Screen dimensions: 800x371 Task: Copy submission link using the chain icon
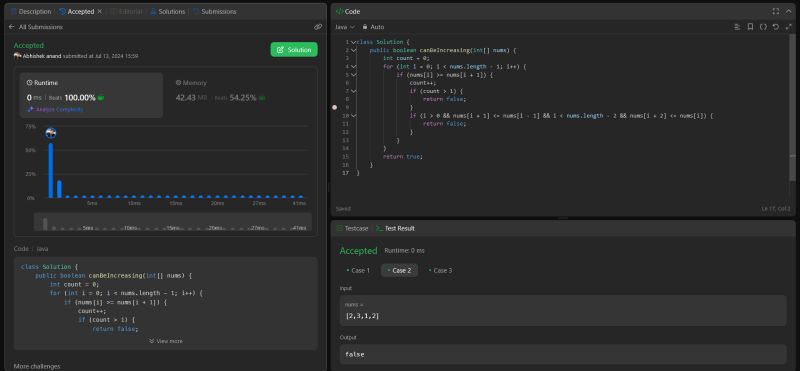(318, 27)
